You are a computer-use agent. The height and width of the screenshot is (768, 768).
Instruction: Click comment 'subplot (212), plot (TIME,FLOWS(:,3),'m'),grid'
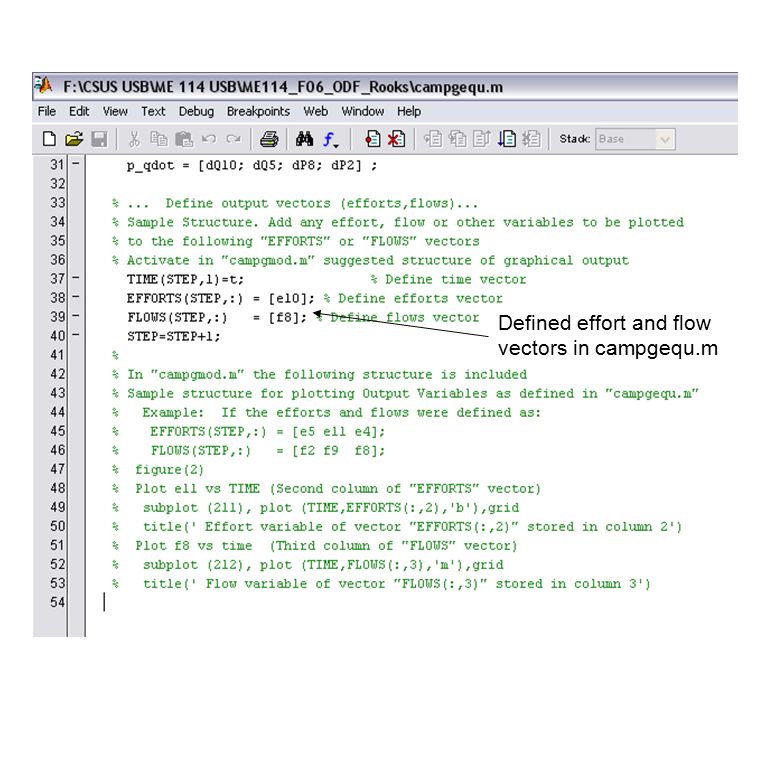coord(323,565)
